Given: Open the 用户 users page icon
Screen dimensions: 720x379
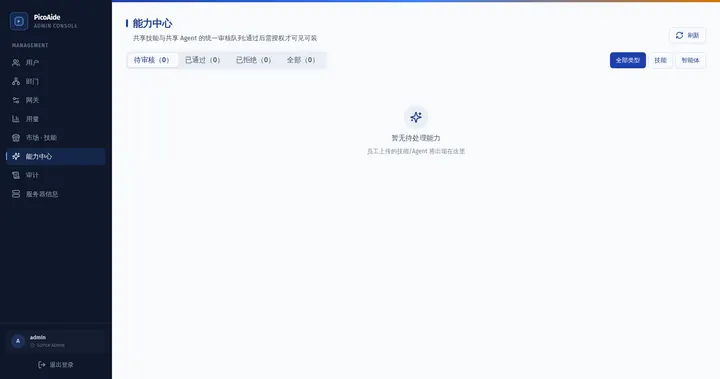Looking at the screenshot, I should [x=16, y=62].
